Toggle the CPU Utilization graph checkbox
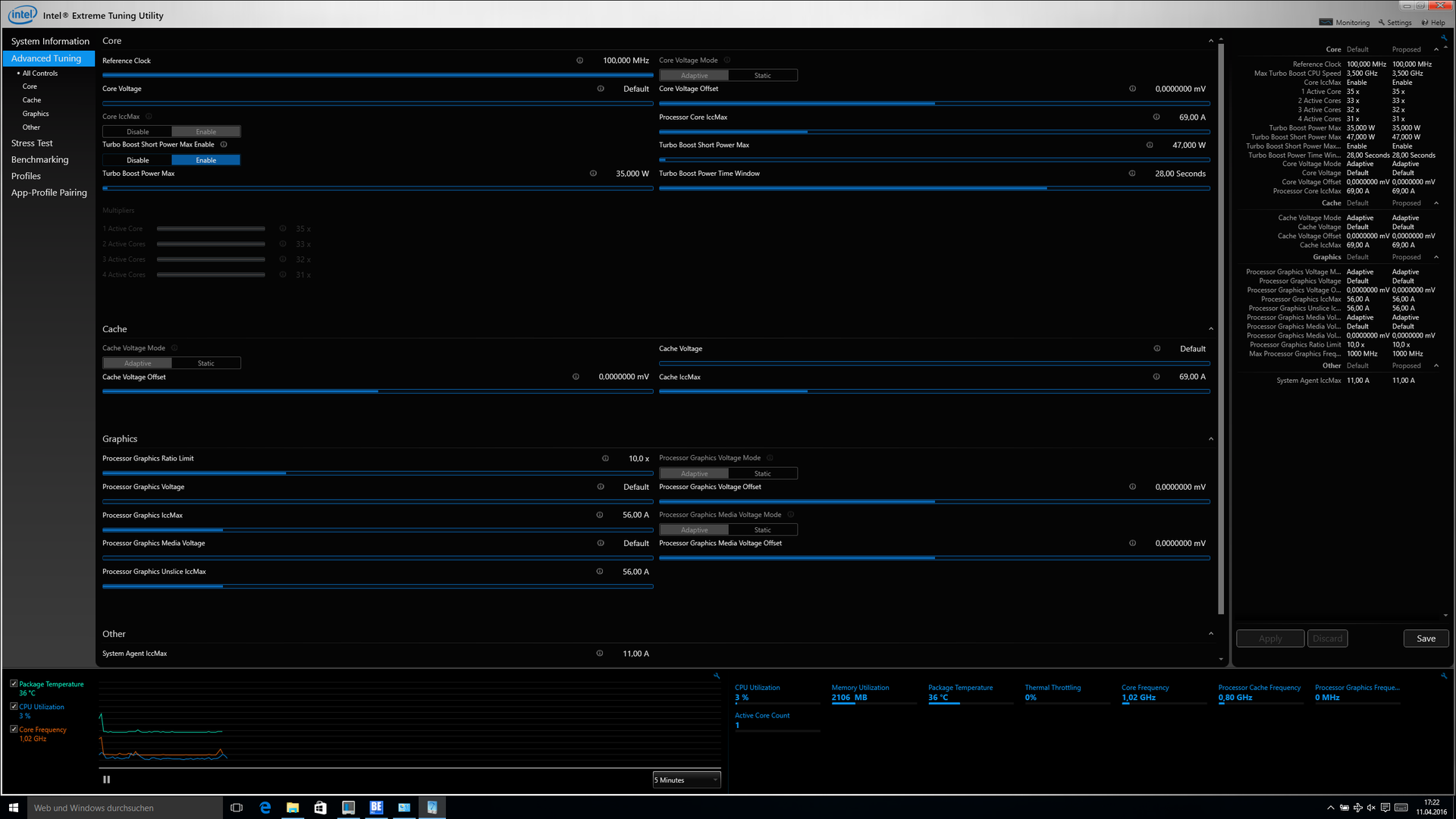1456x819 pixels. coord(14,707)
